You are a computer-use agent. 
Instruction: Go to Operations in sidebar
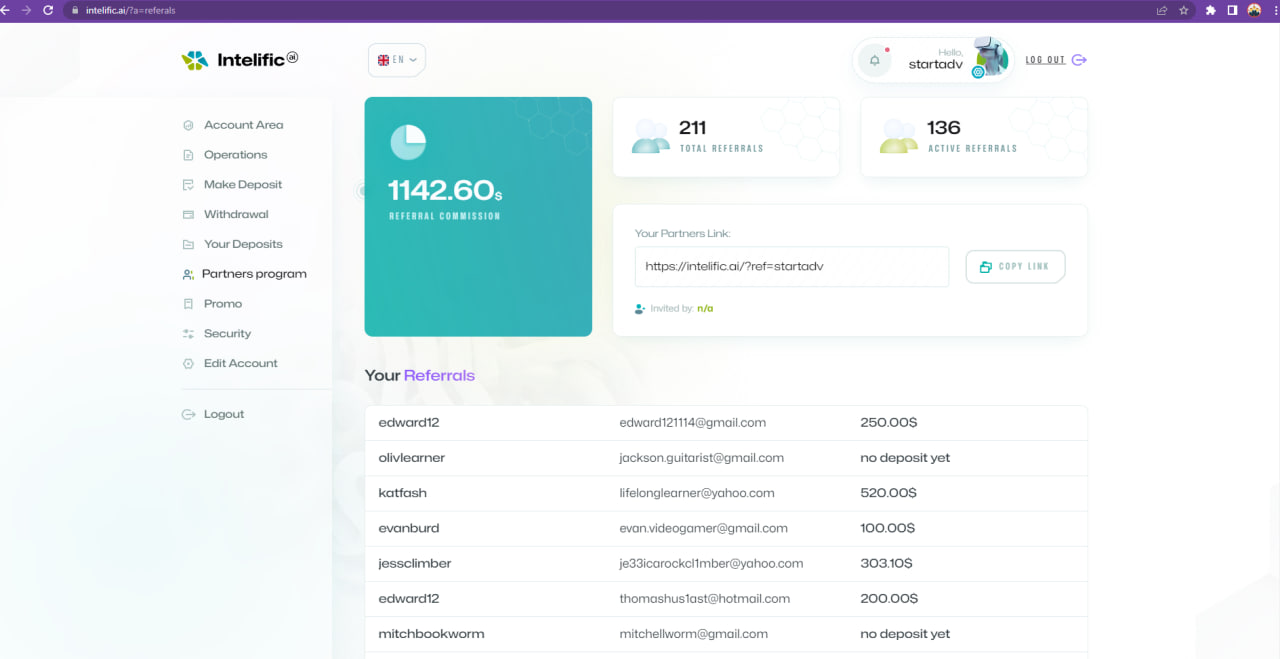(x=235, y=155)
